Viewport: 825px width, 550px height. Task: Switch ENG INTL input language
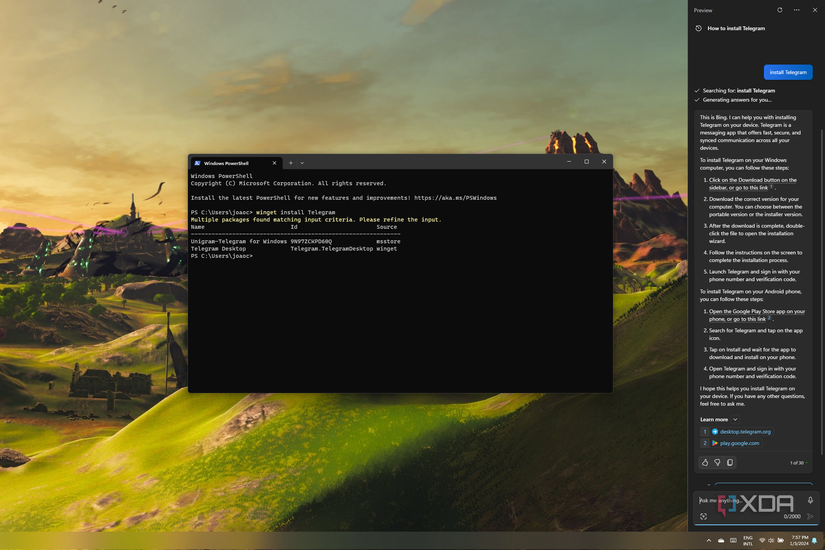click(x=748, y=541)
